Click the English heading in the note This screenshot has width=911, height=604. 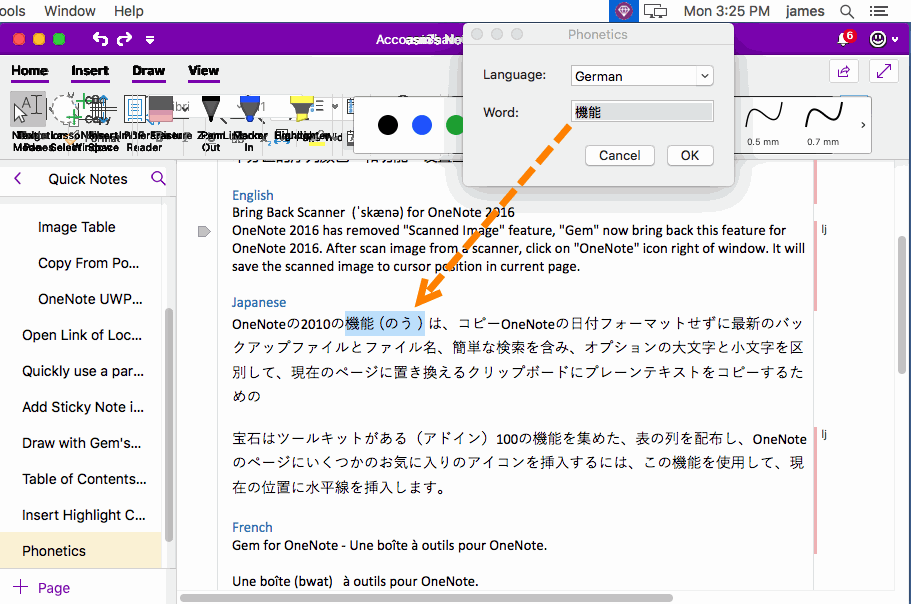click(x=253, y=195)
